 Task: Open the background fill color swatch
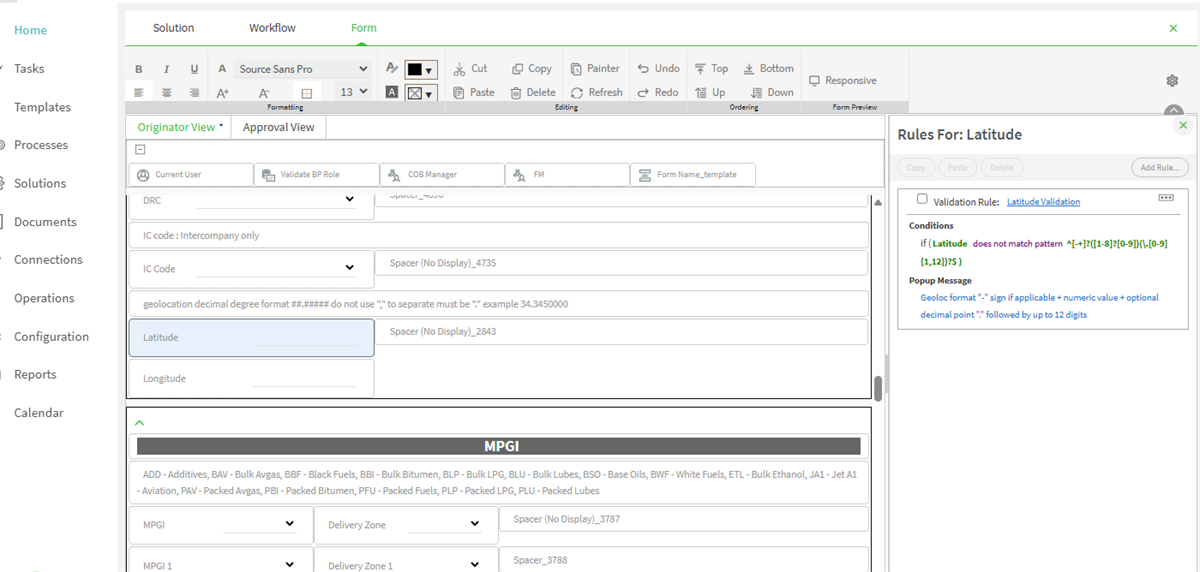pyautogui.click(x=420, y=93)
